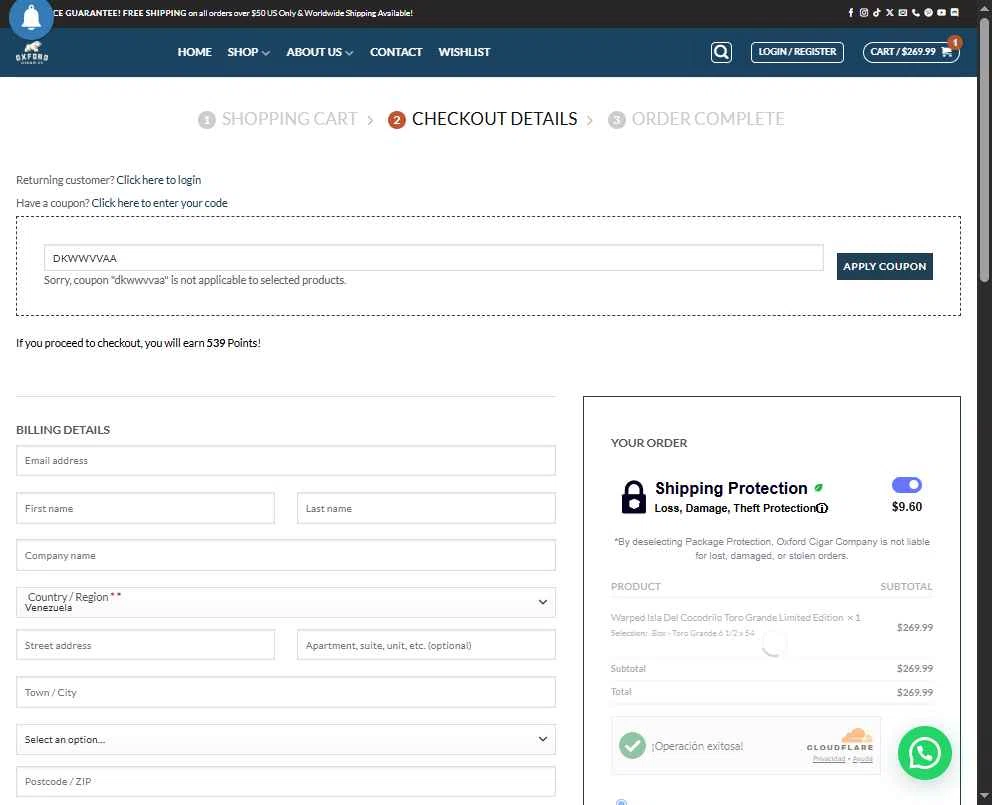Click the Warped Isla Del Cocodrilo product name

click(x=727, y=618)
